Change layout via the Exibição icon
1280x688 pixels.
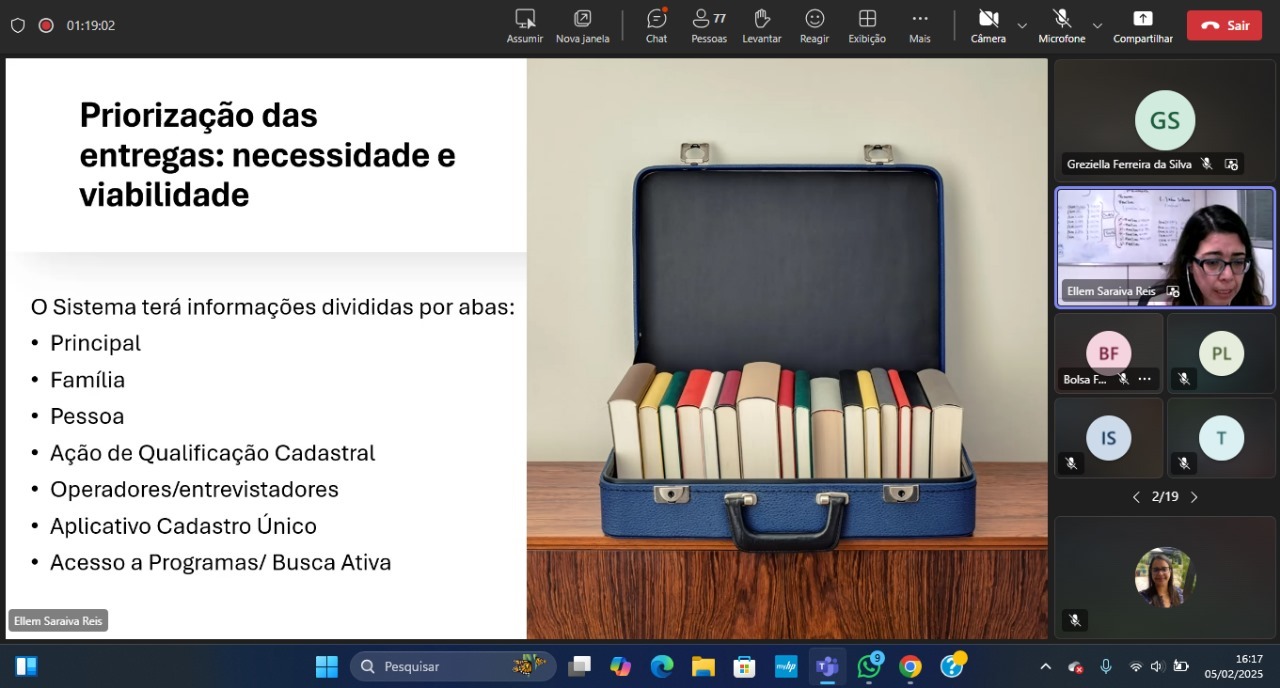867,26
